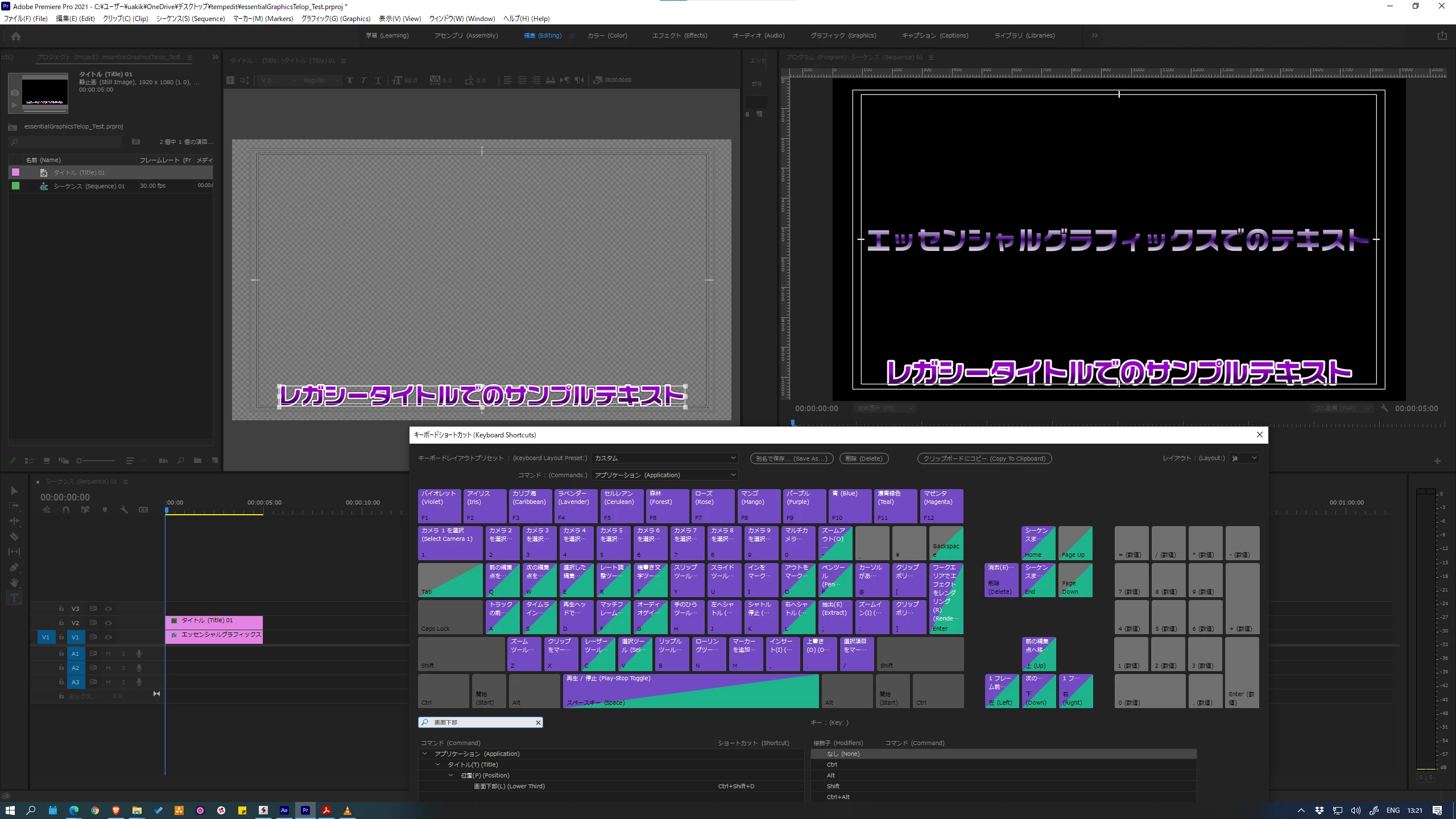Open the Sequence menu
The image size is (1456, 819).
click(x=191, y=19)
